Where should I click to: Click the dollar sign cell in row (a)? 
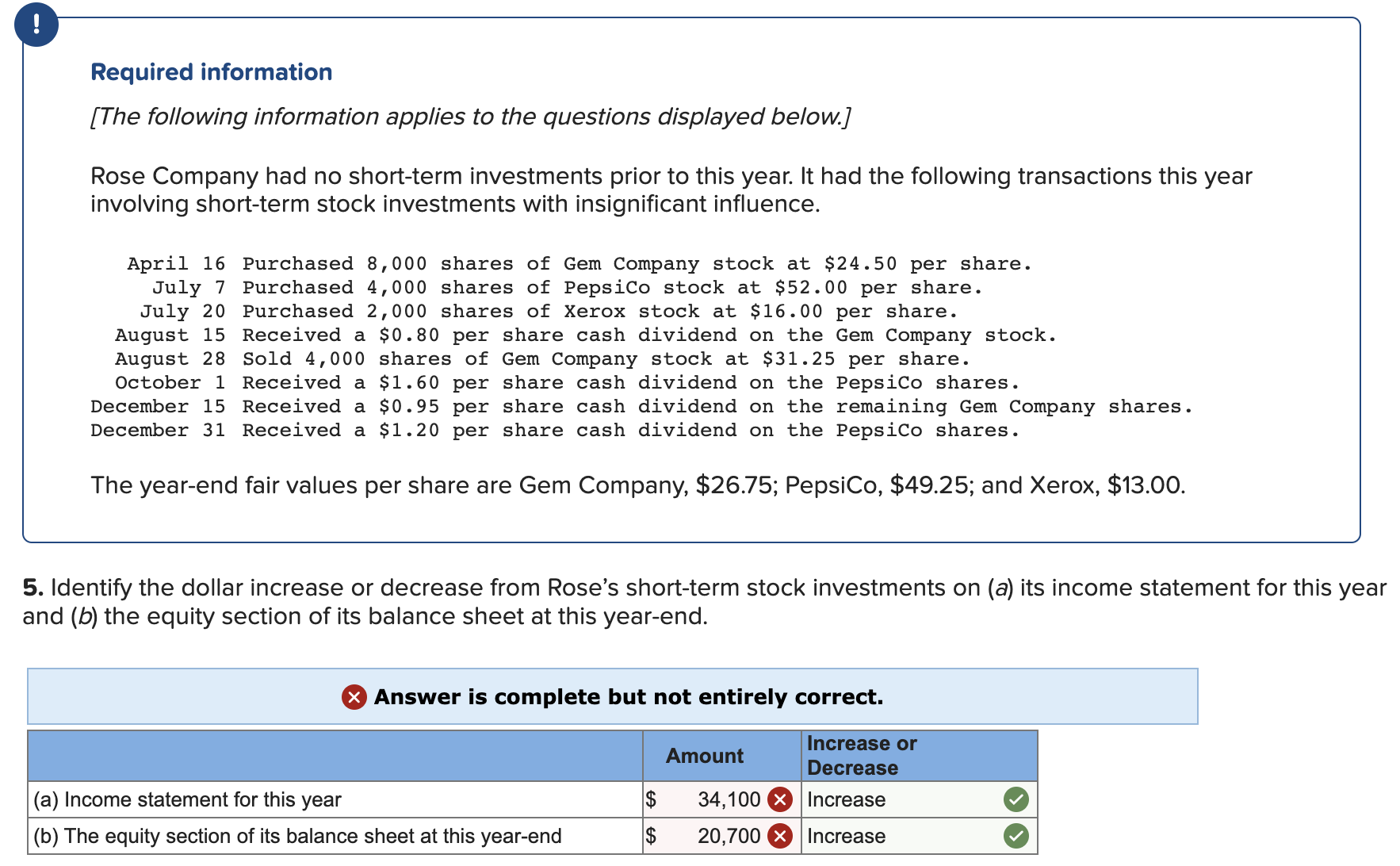coord(652,799)
